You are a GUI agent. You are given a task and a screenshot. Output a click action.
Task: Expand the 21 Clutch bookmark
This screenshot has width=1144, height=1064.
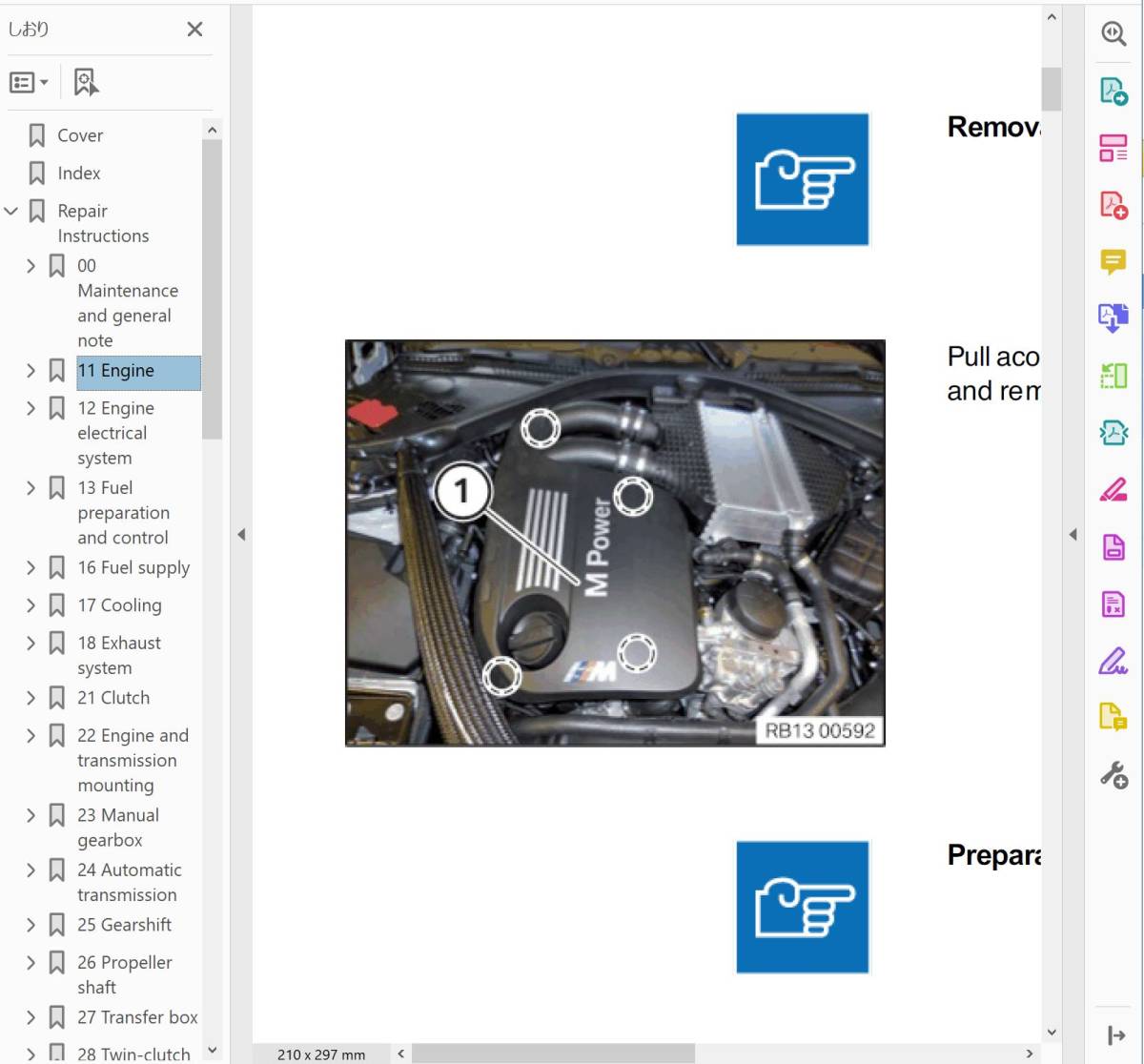coord(31,698)
